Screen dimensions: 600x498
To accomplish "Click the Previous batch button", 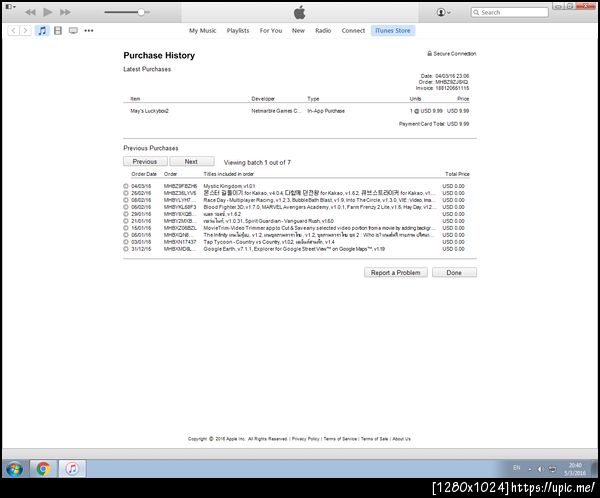I will [x=145, y=162].
